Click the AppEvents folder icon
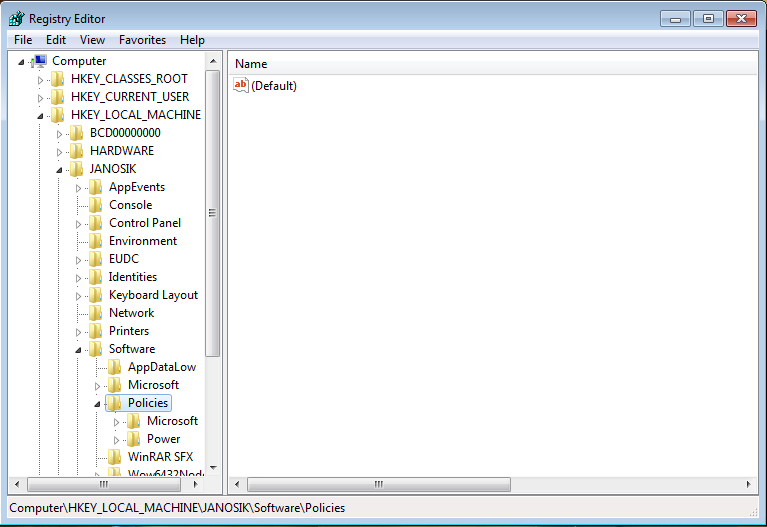Screen dimensions: 767x527 (x=96, y=187)
